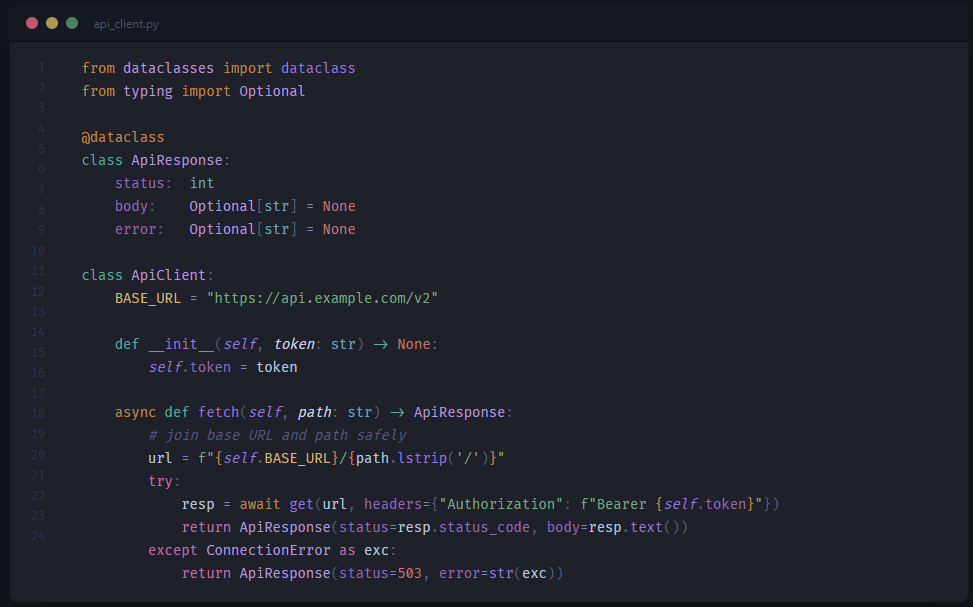Select the token parameter on line 15
The image size is (973, 607).
pyautogui.click(x=294, y=344)
